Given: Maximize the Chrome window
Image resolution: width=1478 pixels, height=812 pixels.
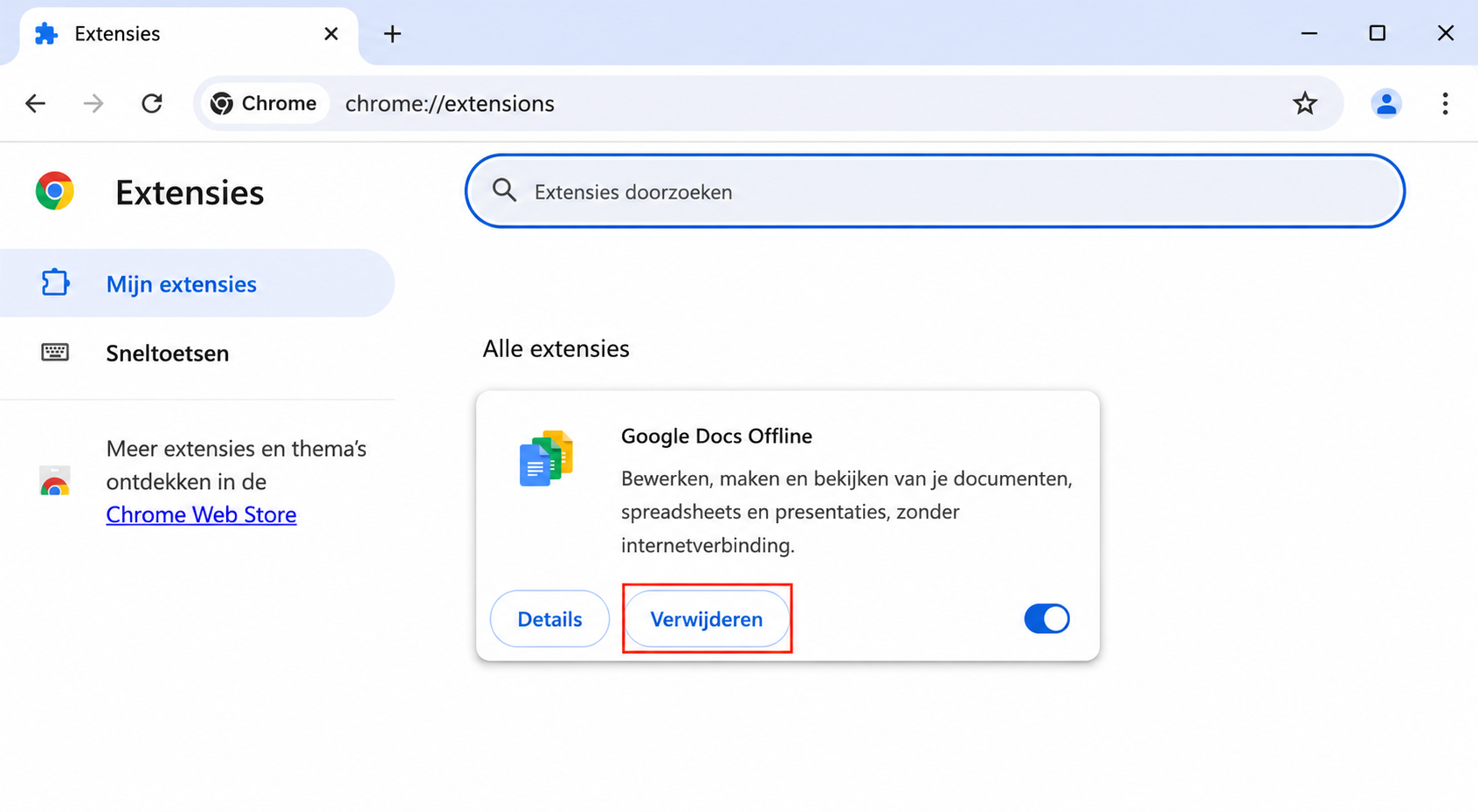Looking at the screenshot, I should pos(1378,33).
